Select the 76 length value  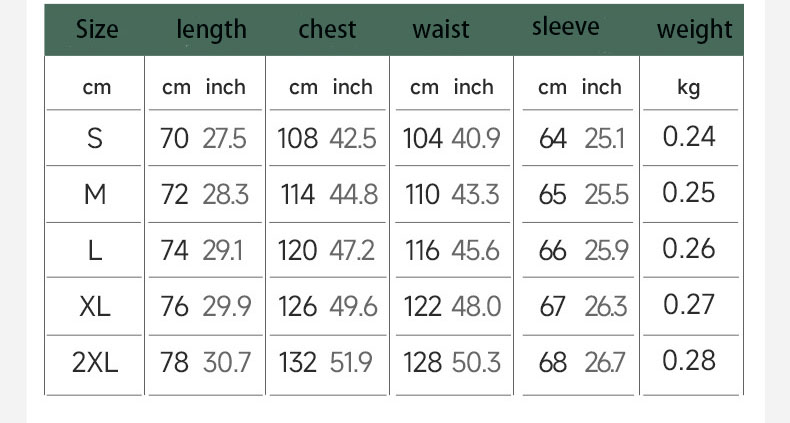(174, 306)
